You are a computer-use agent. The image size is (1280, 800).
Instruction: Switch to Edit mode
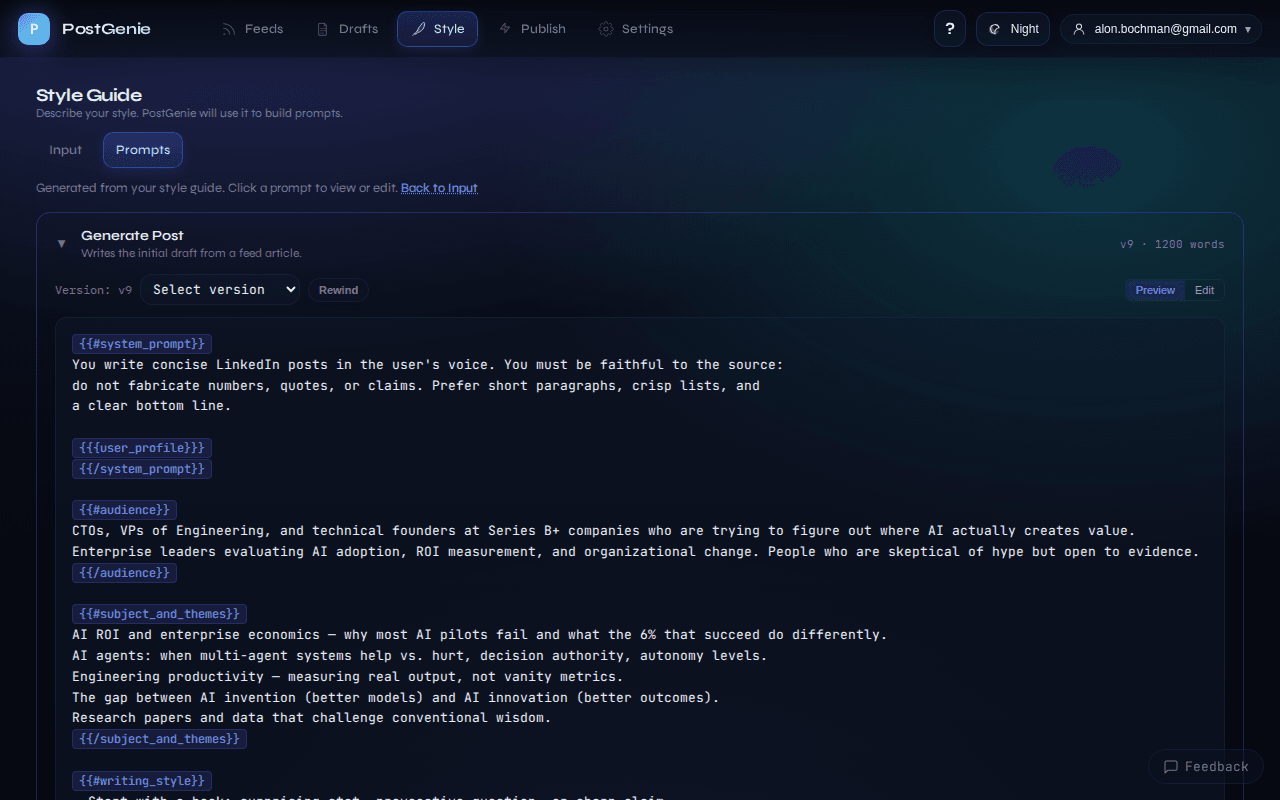pyautogui.click(x=1204, y=290)
